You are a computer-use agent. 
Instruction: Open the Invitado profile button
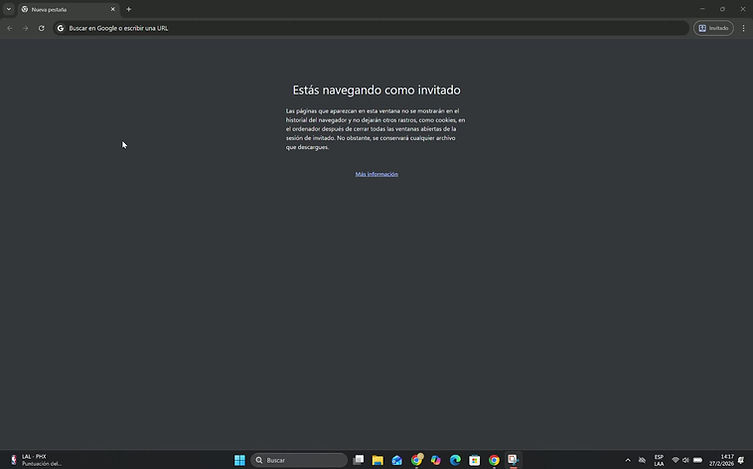(x=713, y=28)
